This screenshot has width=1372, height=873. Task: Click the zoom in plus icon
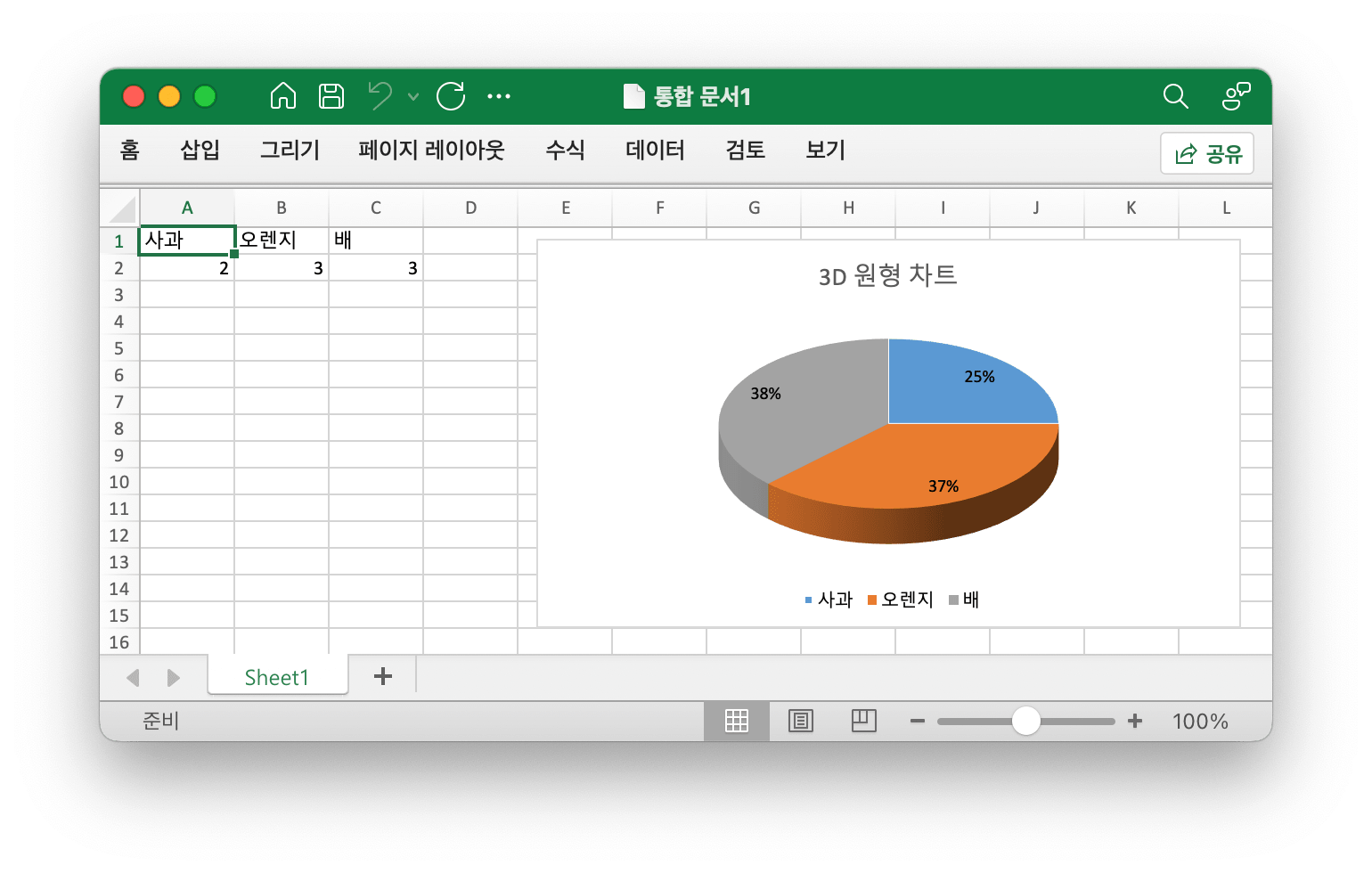(1135, 721)
